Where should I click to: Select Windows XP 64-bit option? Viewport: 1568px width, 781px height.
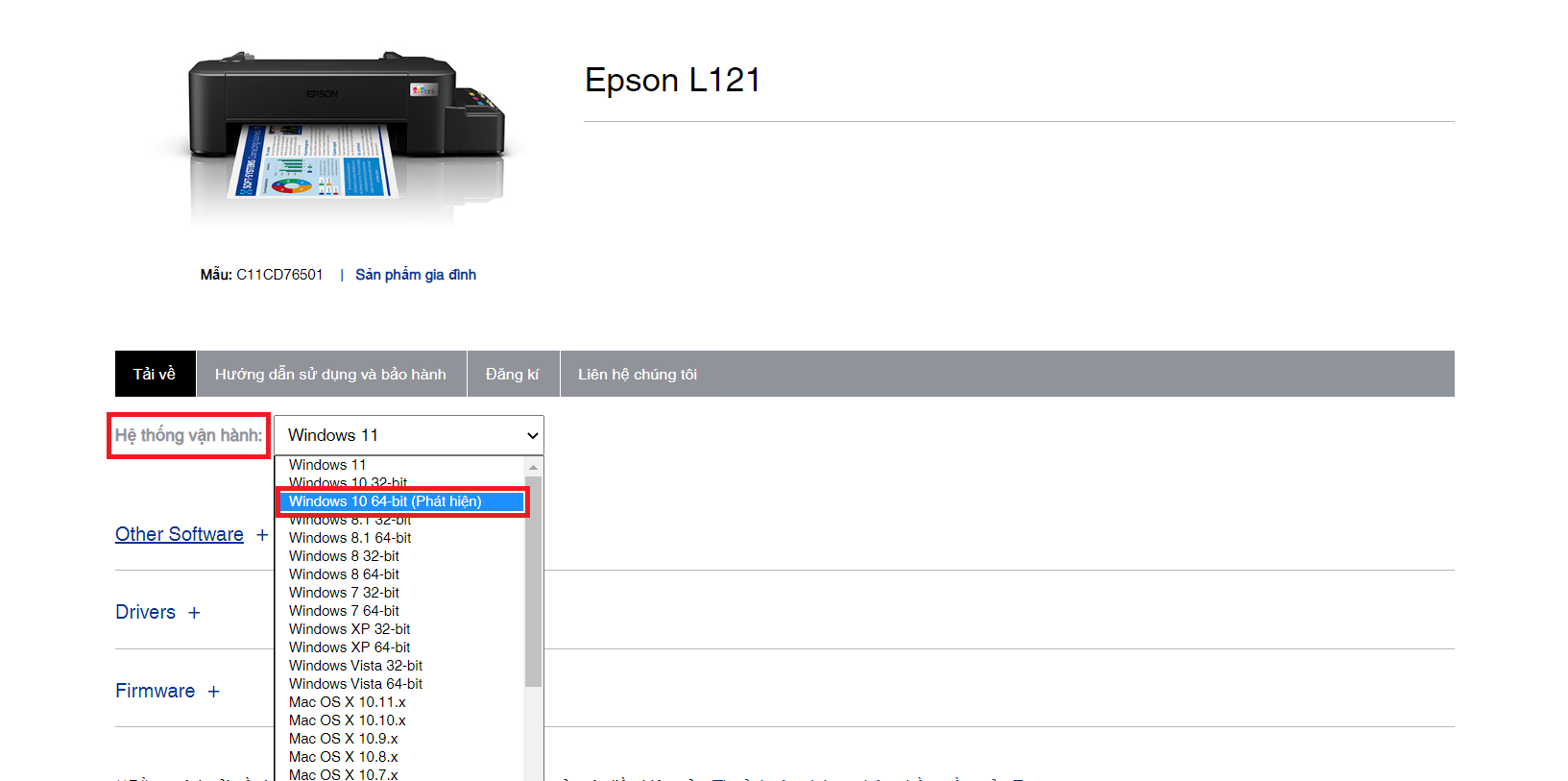coord(399,647)
